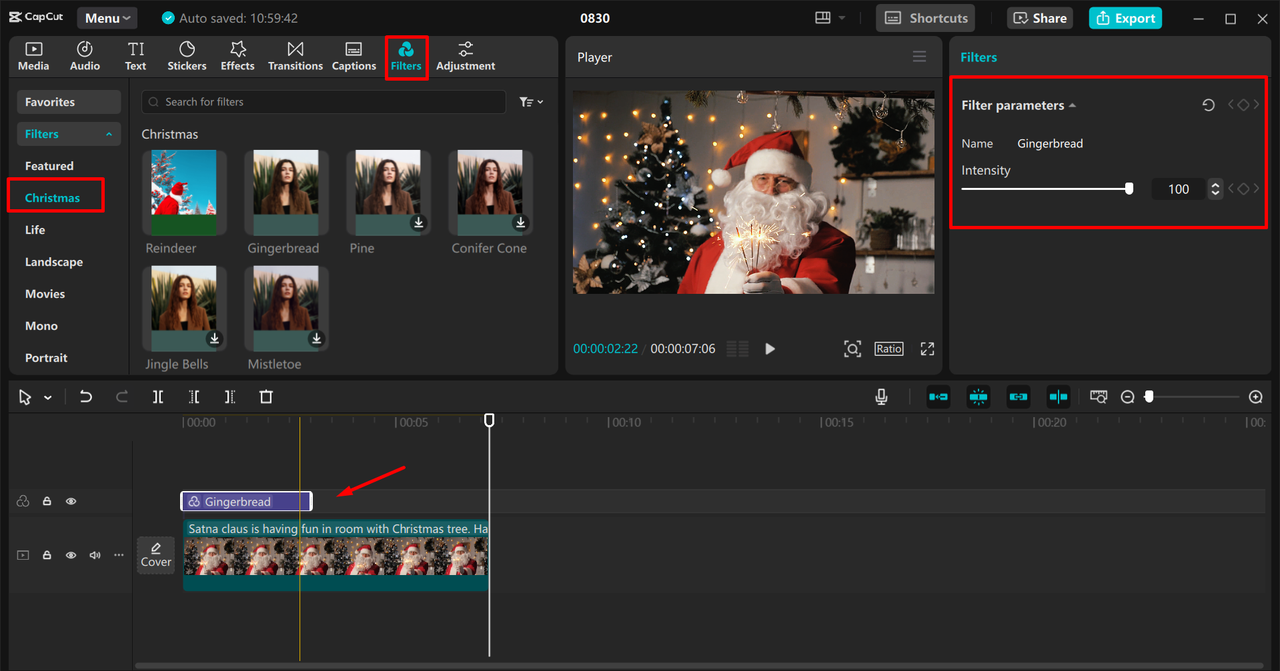Click the Intensity value field
This screenshot has height=671, width=1280.
pyautogui.click(x=1179, y=189)
